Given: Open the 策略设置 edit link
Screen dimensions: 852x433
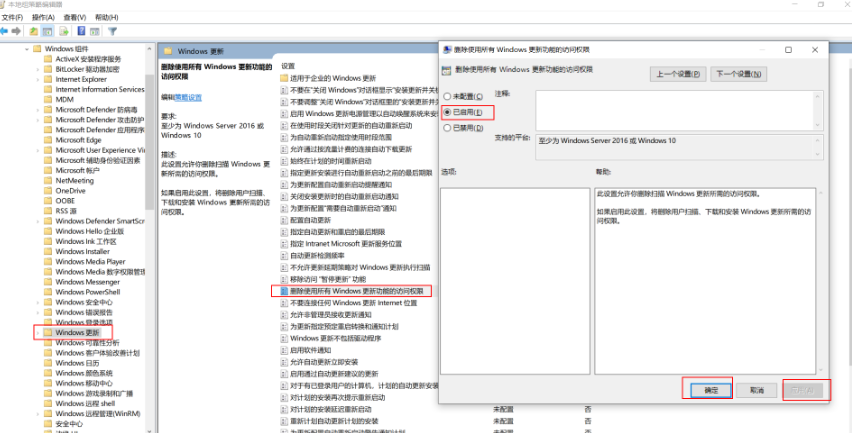Looking at the screenshot, I should tap(188, 97).
